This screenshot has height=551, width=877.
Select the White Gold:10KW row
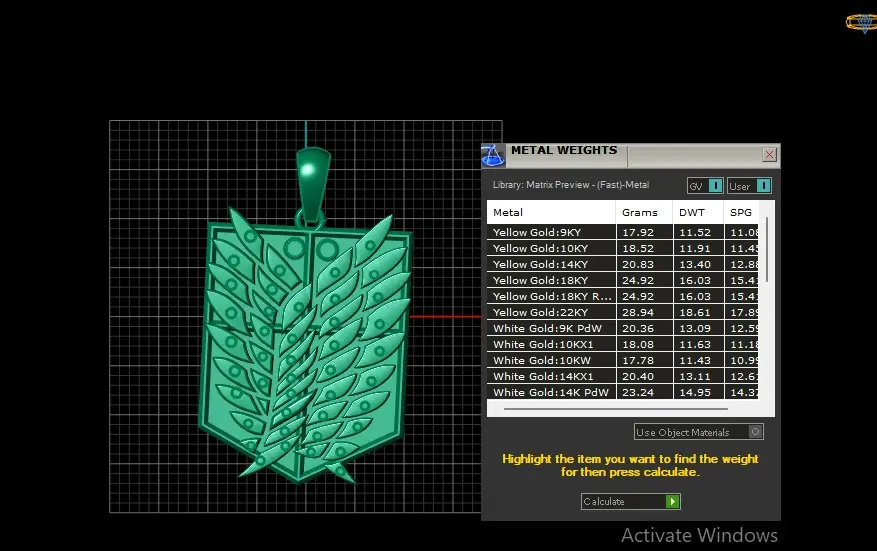click(623, 360)
